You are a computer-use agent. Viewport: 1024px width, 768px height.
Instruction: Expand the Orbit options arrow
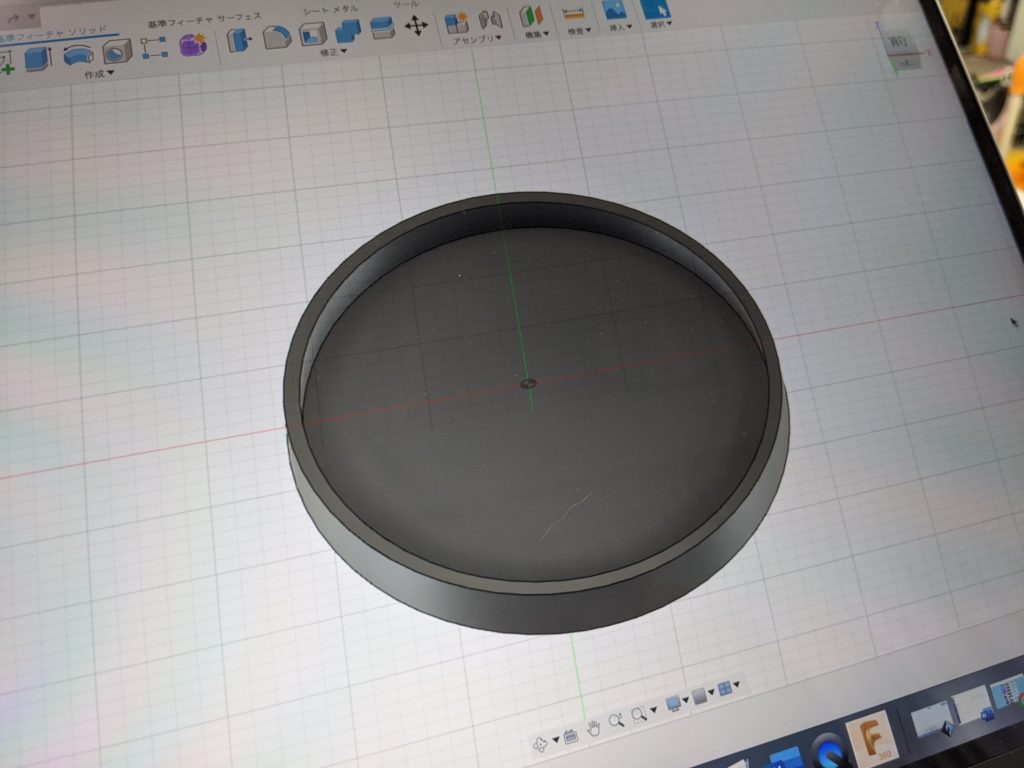(x=556, y=740)
